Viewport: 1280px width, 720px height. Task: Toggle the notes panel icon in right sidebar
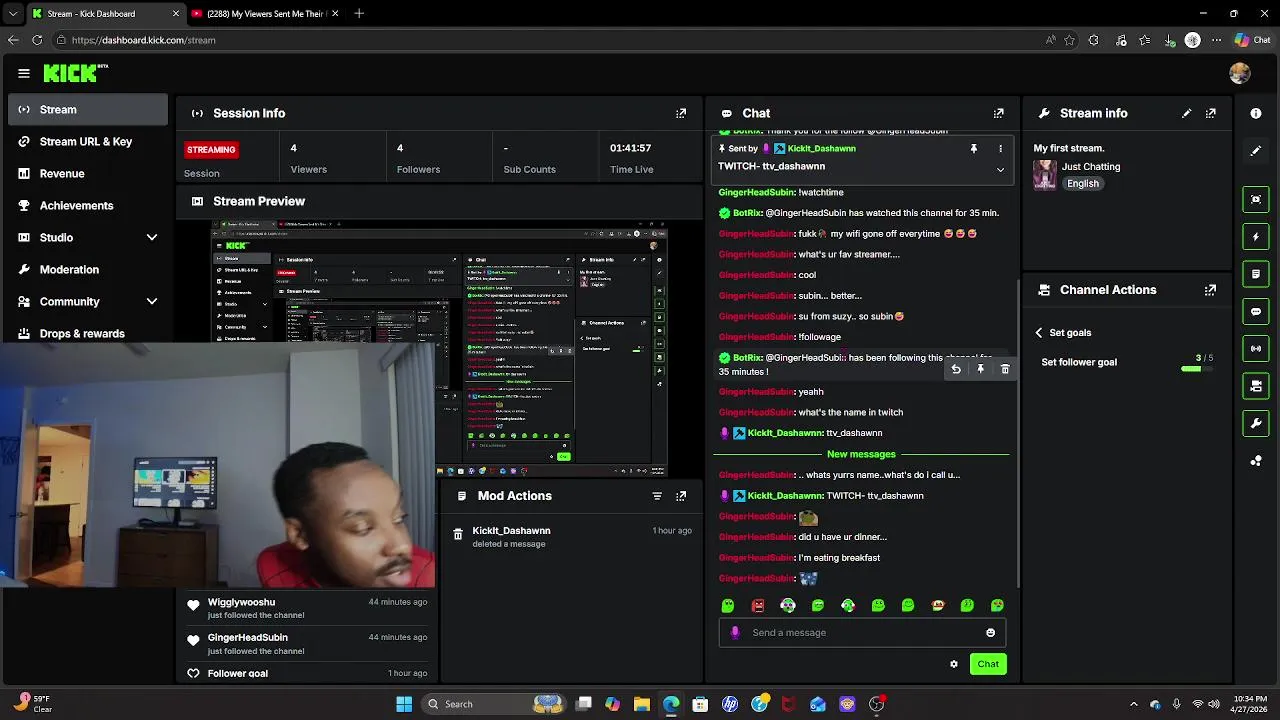pyautogui.click(x=1256, y=274)
